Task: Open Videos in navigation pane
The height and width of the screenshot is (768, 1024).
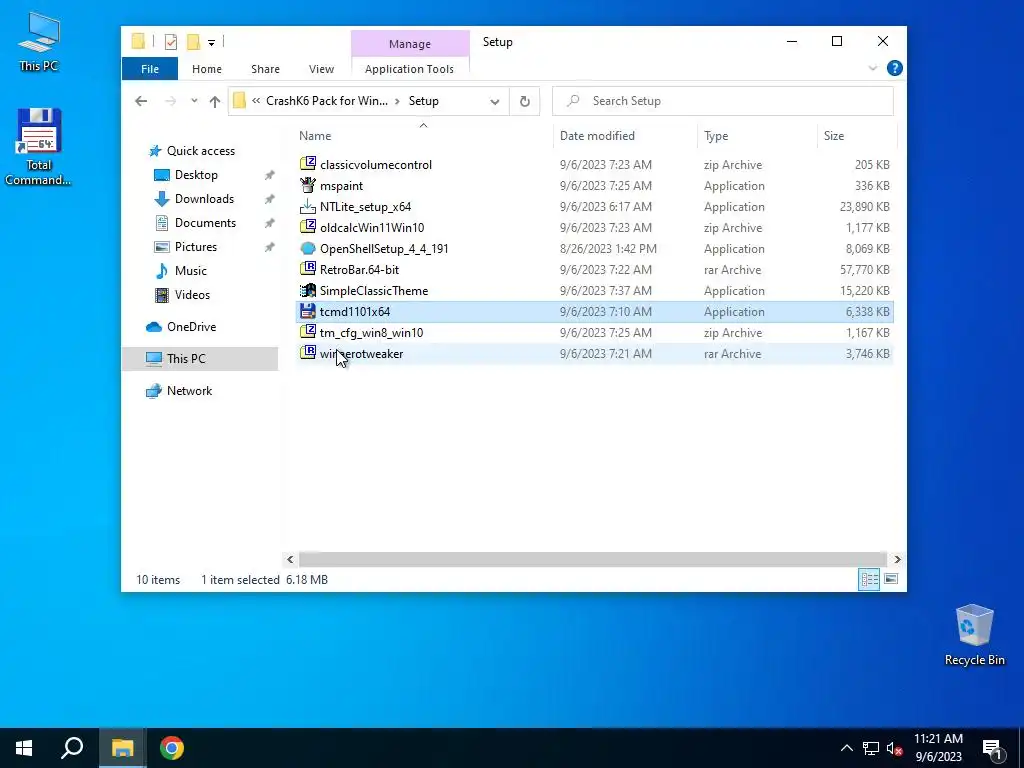Action: click(x=192, y=295)
